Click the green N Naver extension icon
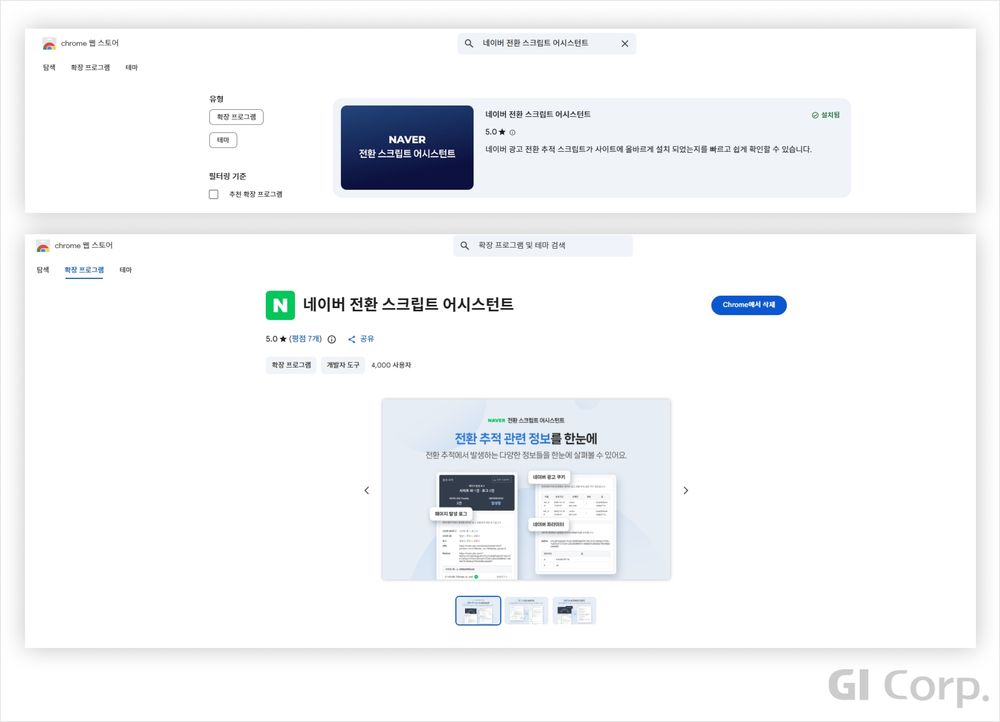The width and height of the screenshot is (1000, 722). pyautogui.click(x=280, y=305)
